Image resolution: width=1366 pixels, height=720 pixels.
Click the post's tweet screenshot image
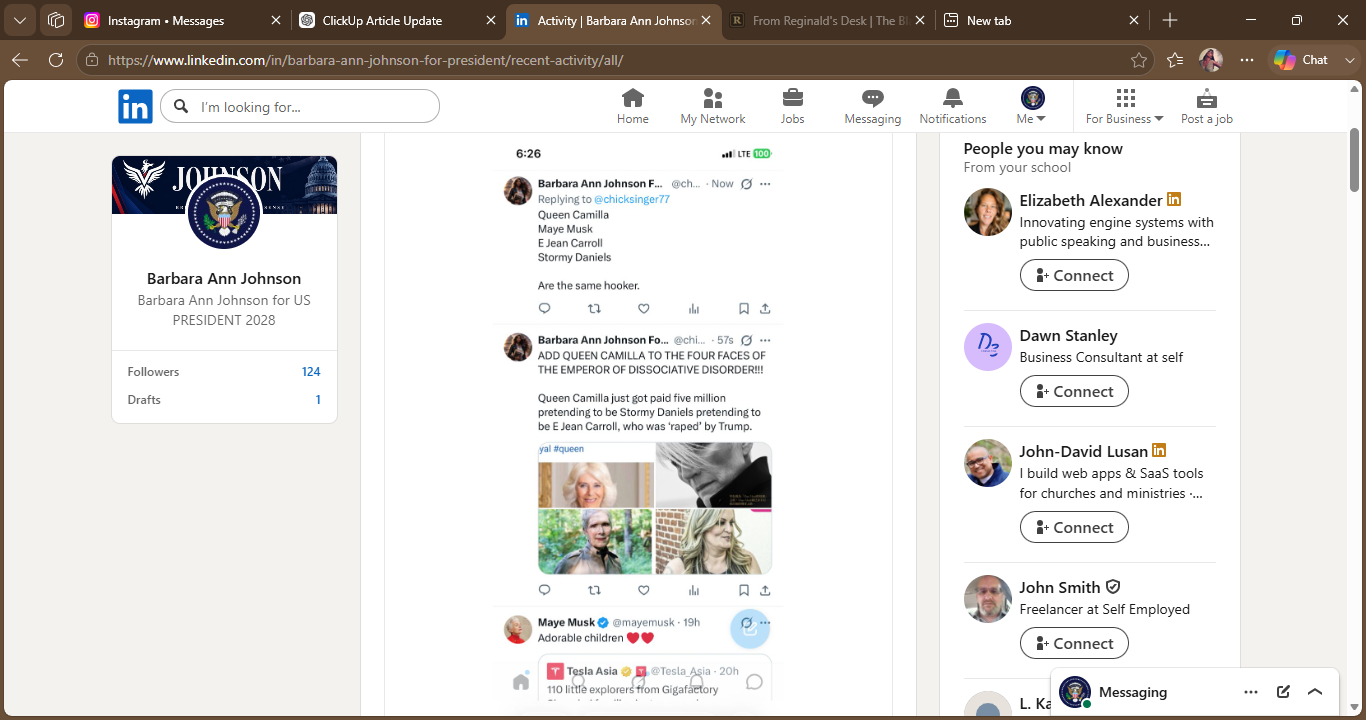(x=638, y=424)
